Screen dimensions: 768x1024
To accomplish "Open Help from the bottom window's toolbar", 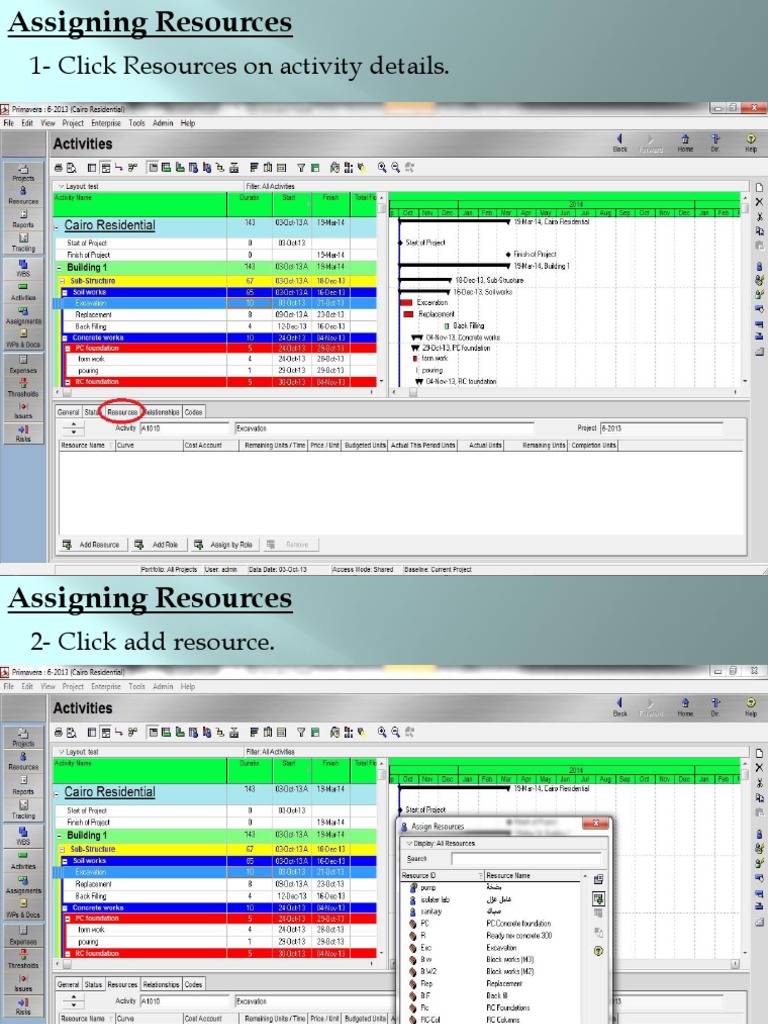I will pyautogui.click(x=750, y=708).
